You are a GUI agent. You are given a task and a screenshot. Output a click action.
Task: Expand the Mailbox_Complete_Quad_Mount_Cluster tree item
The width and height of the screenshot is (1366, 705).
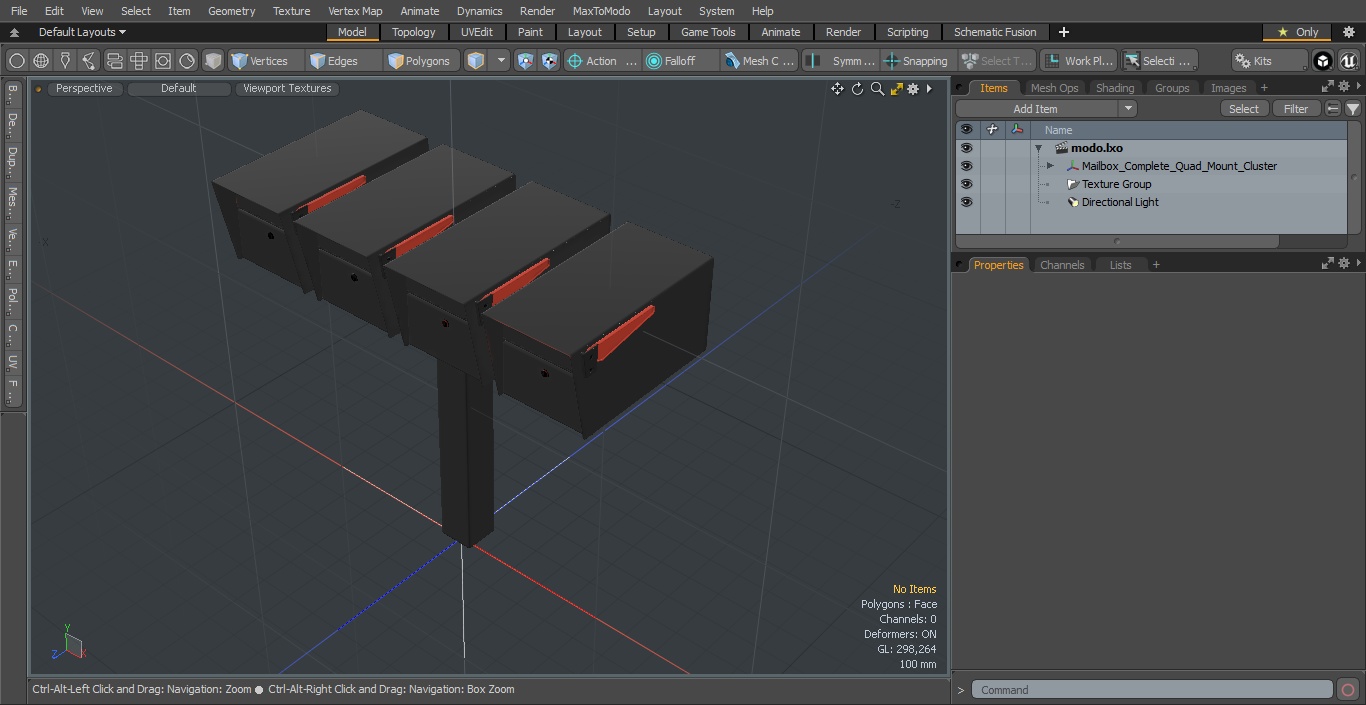pyautogui.click(x=1050, y=166)
